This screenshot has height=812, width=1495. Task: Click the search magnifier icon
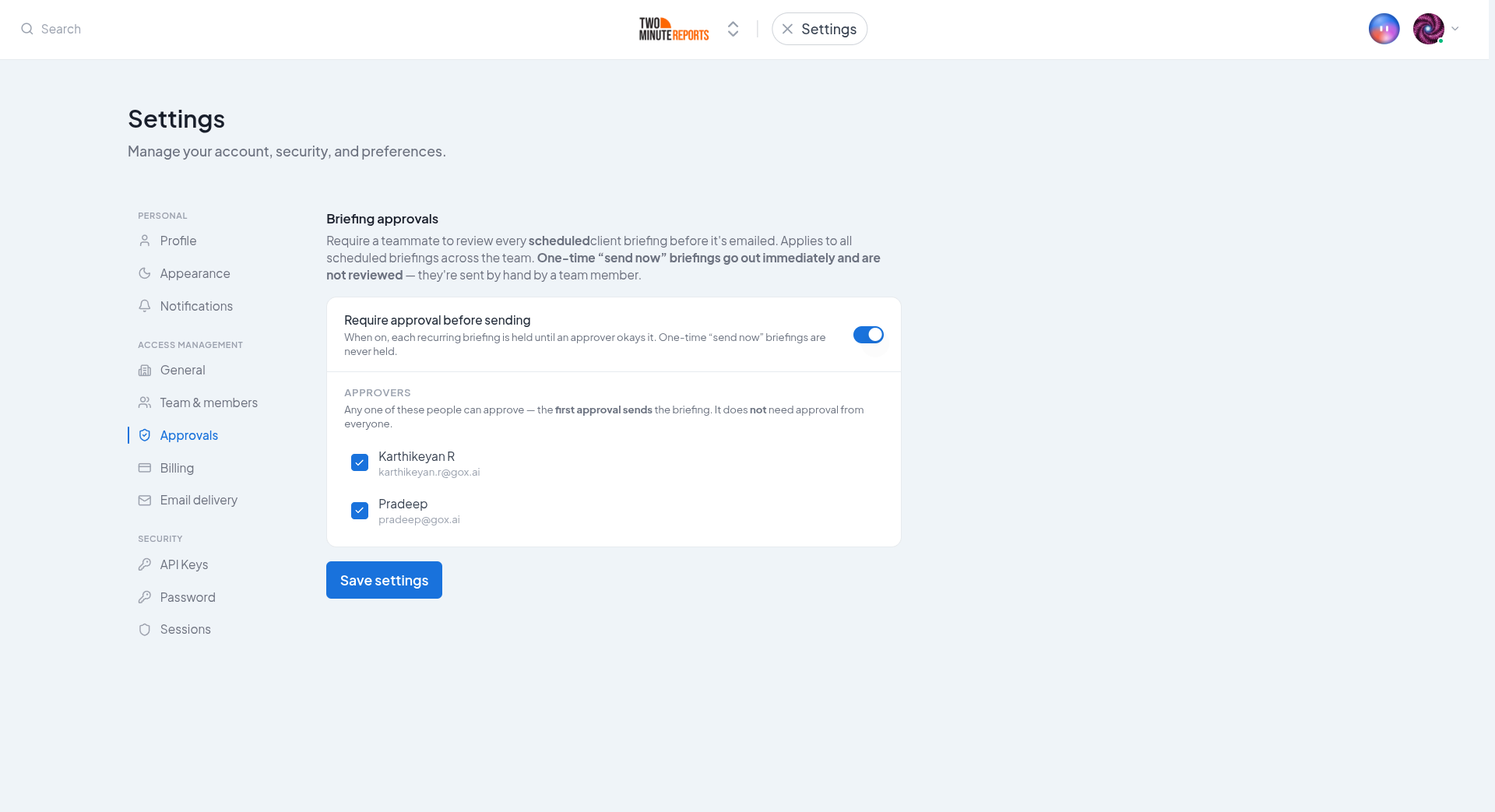(27, 29)
